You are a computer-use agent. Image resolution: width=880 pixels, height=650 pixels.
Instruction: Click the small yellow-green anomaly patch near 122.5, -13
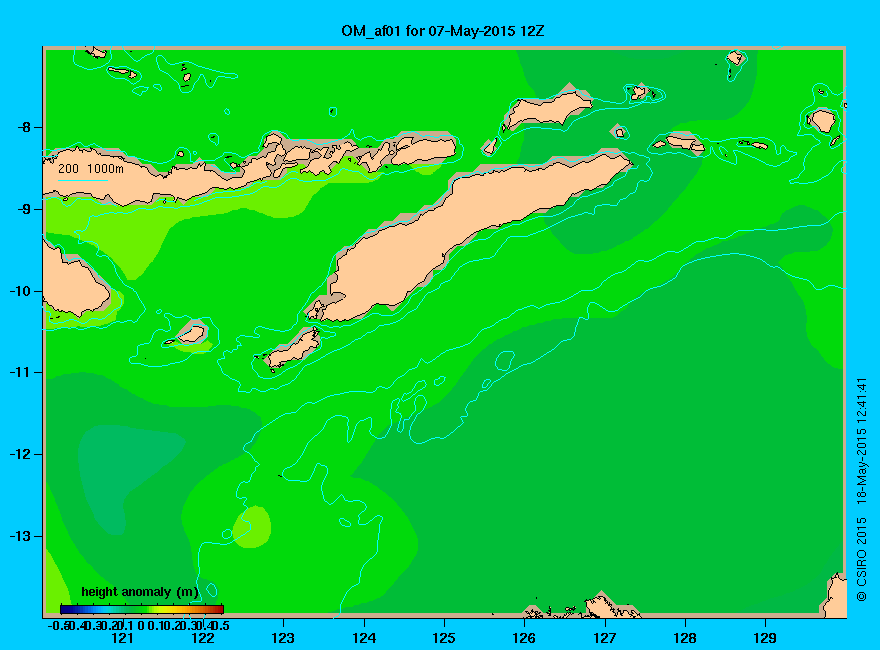[252, 527]
